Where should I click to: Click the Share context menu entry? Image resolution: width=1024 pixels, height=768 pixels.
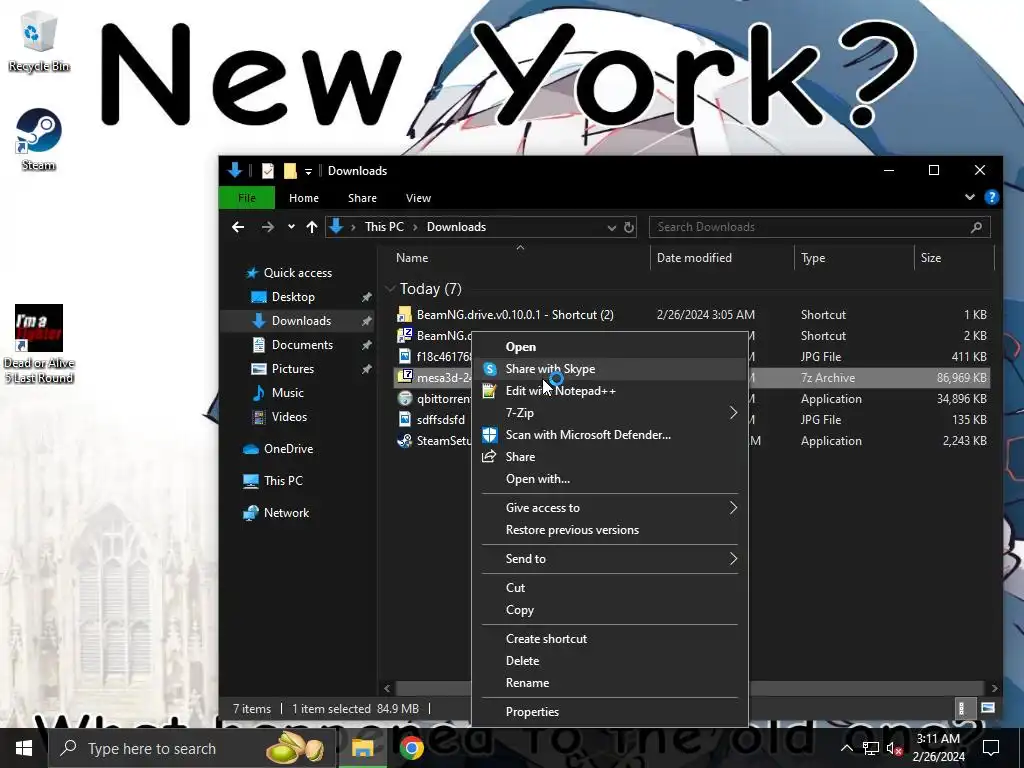coord(520,457)
